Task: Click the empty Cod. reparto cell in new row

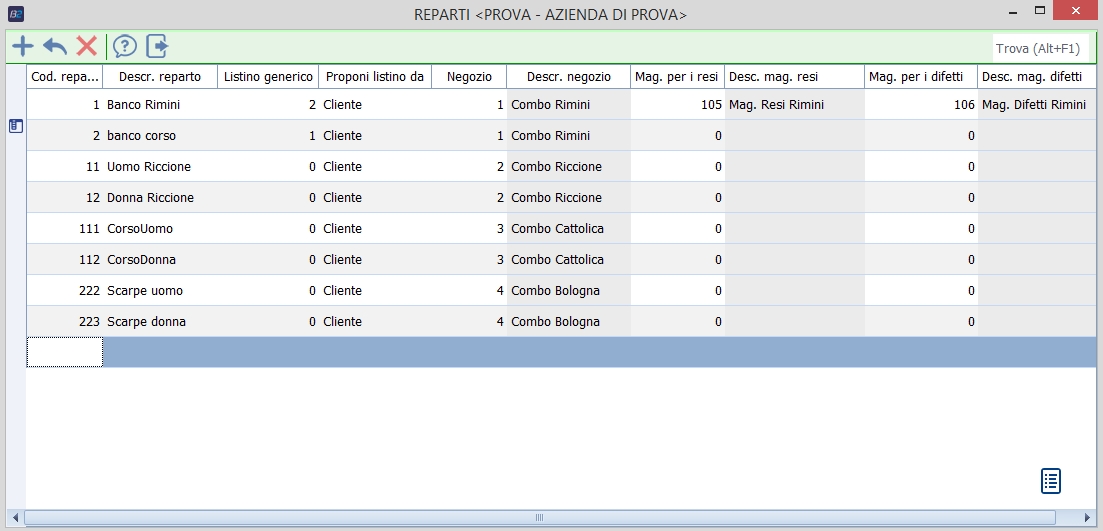Action: [x=65, y=352]
